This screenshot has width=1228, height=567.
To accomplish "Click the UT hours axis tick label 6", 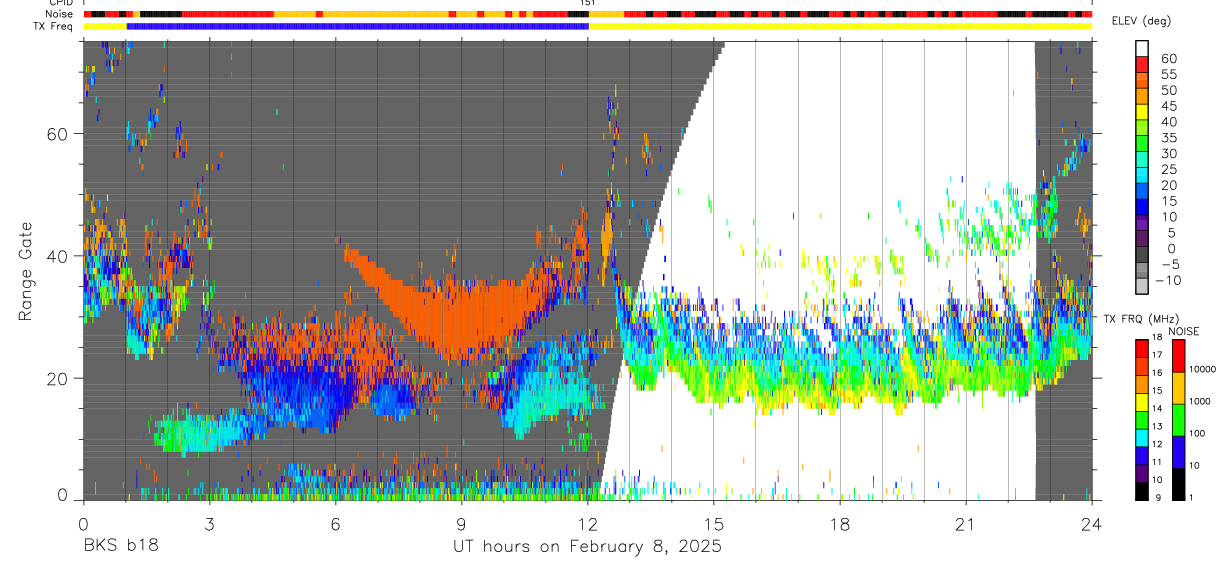I will pyautogui.click(x=335, y=524).
